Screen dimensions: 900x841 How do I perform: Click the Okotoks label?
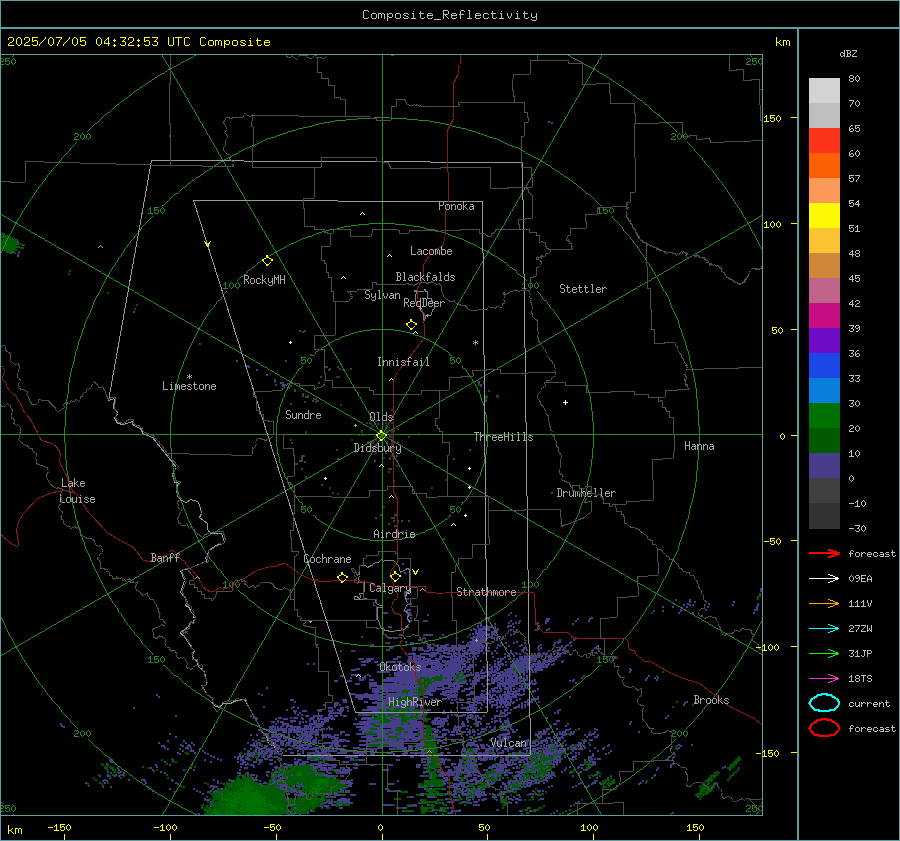(x=400, y=667)
